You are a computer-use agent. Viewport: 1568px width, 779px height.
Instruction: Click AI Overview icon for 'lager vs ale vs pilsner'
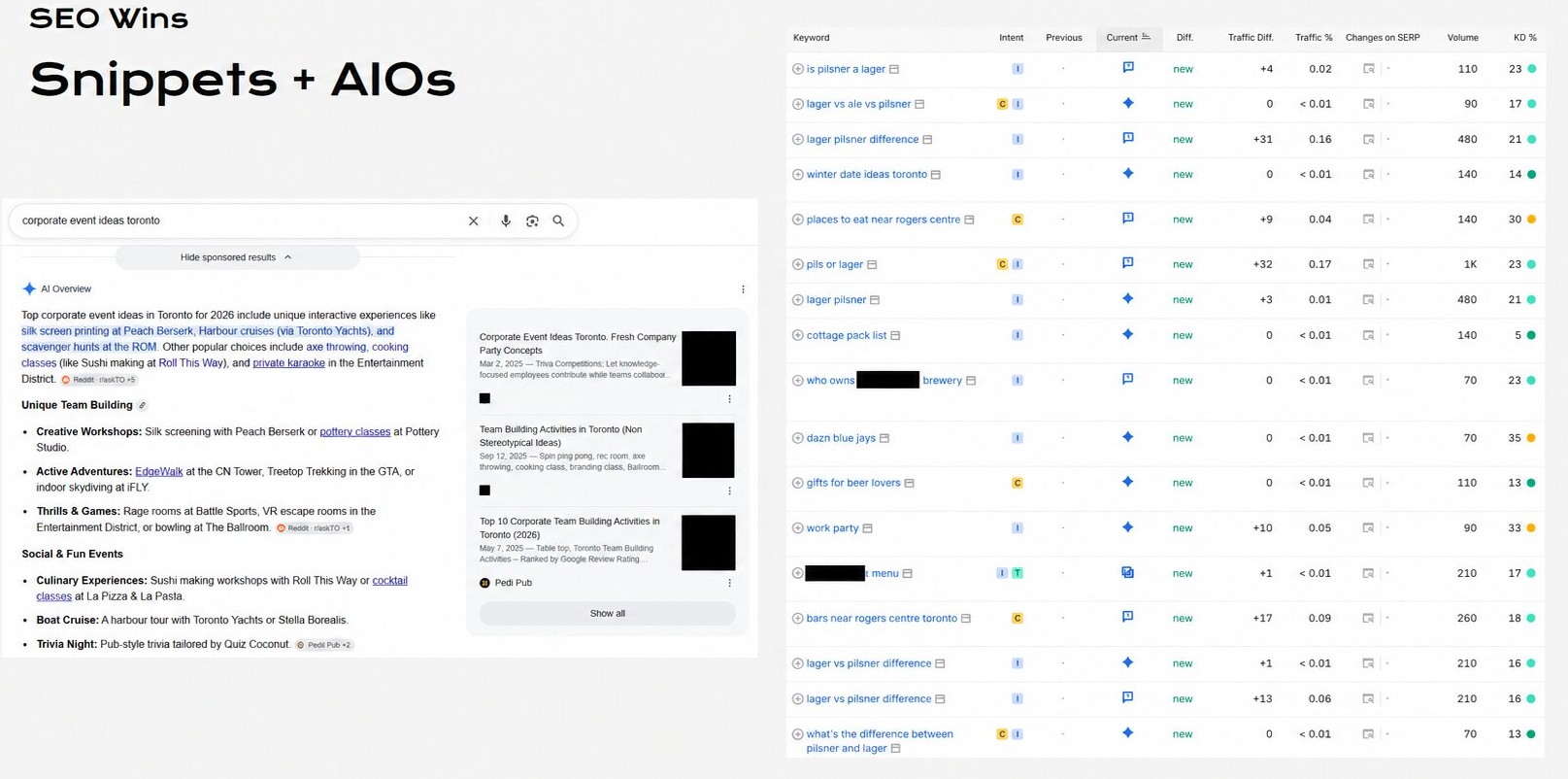[x=1128, y=103]
